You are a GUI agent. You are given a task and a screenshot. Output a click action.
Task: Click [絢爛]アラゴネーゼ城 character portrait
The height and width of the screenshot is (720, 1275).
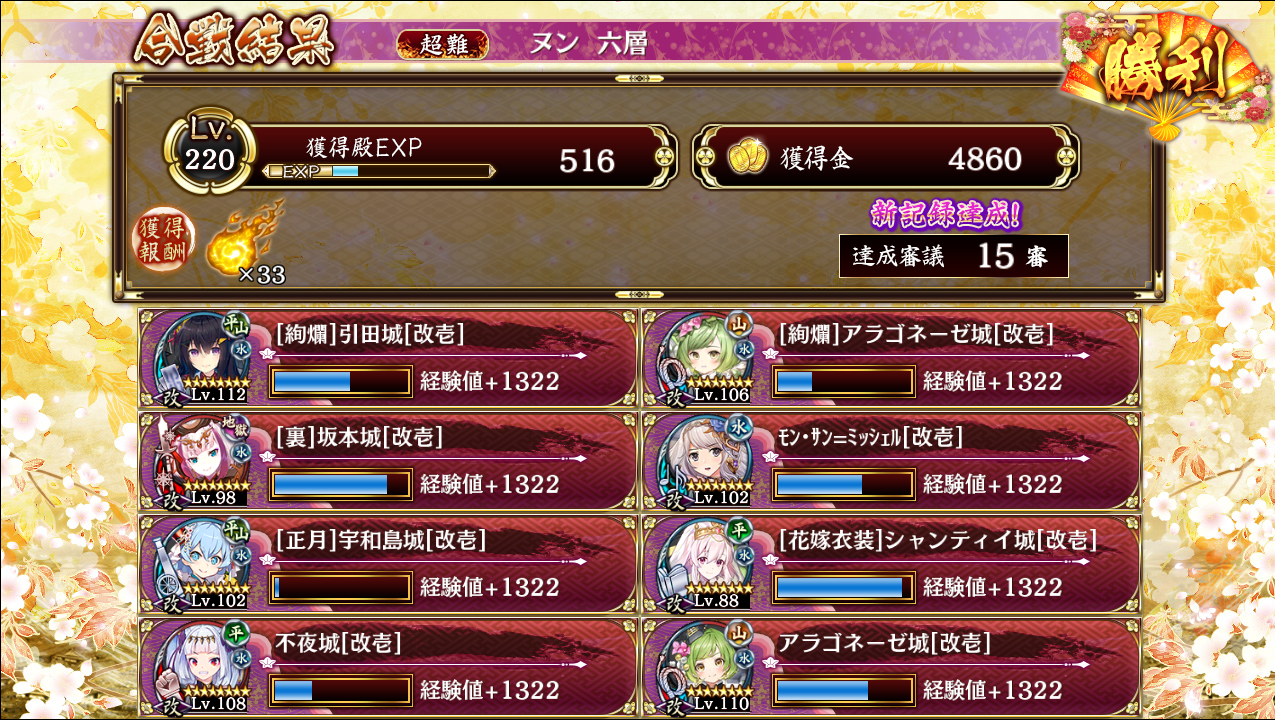click(705, 359)
